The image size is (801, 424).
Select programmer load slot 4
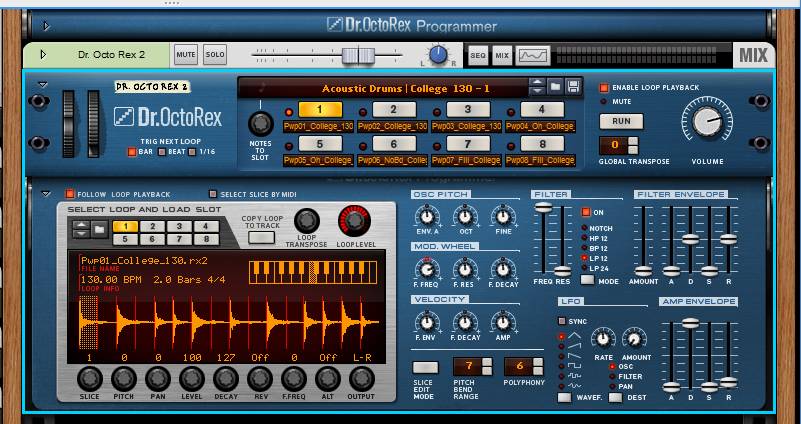pyautogui.click(x=206, y=227)
